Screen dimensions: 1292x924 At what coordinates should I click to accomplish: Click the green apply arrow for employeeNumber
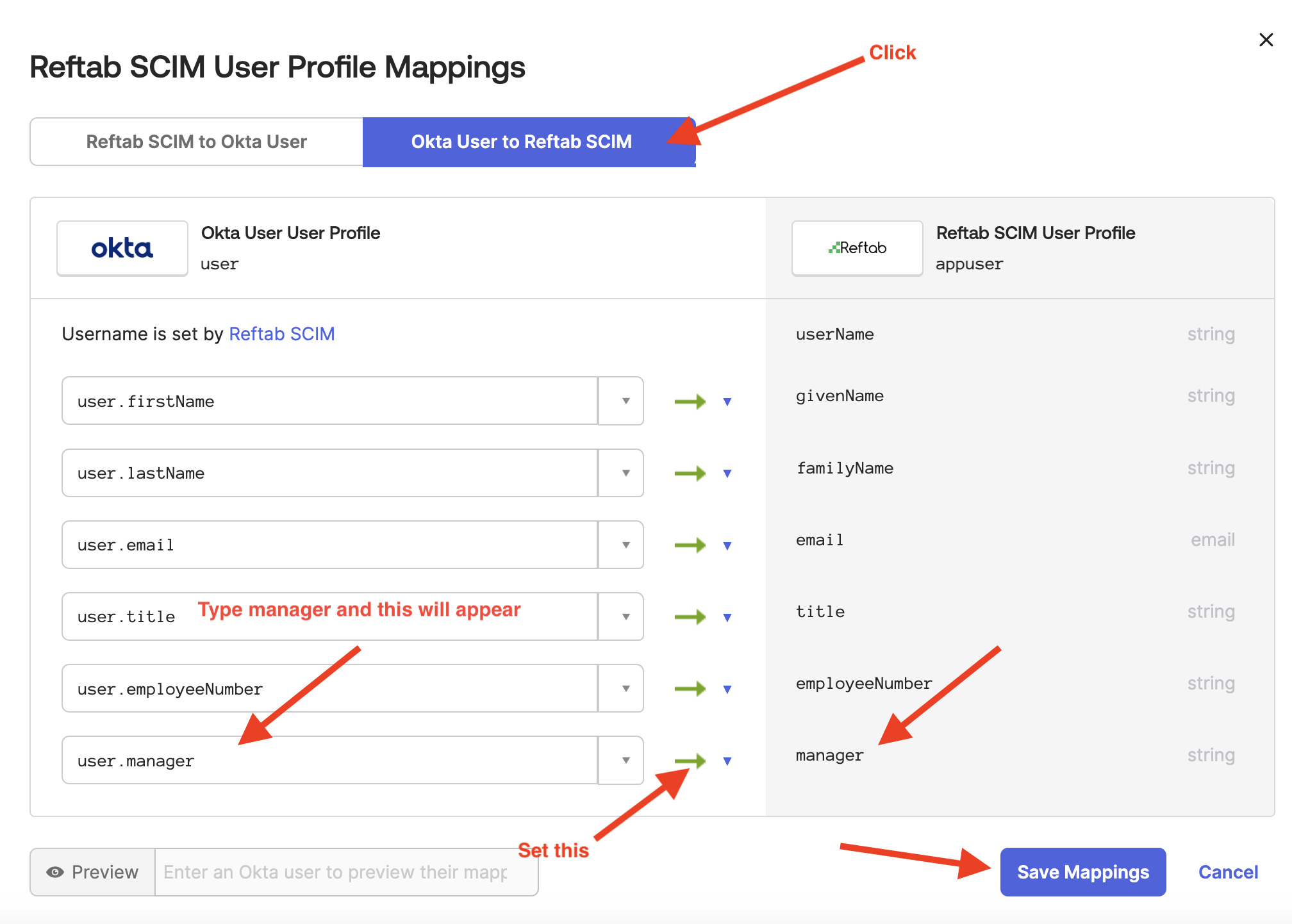pos(690,689)
